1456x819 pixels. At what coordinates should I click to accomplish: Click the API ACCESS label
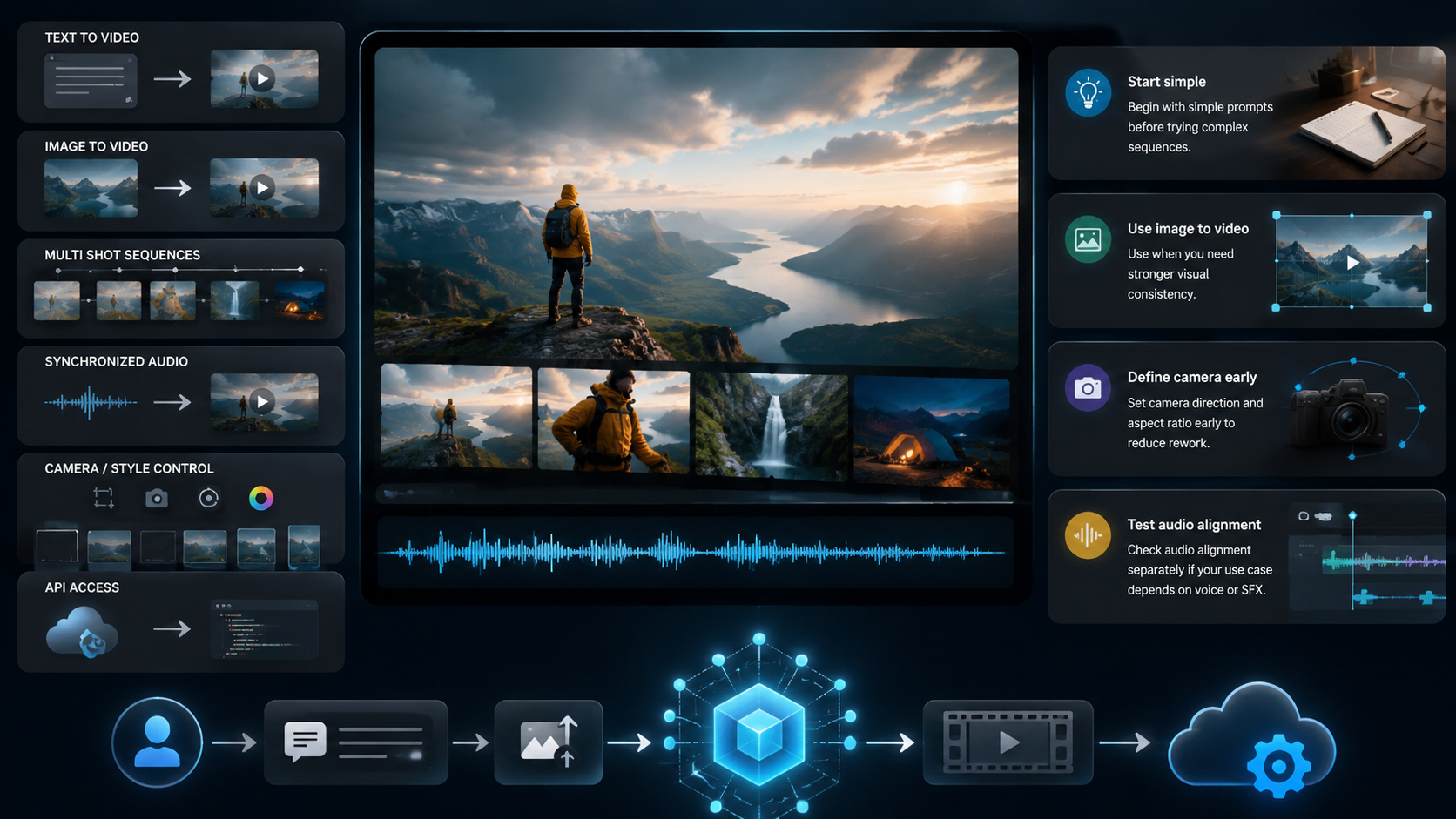pos(82,587)
